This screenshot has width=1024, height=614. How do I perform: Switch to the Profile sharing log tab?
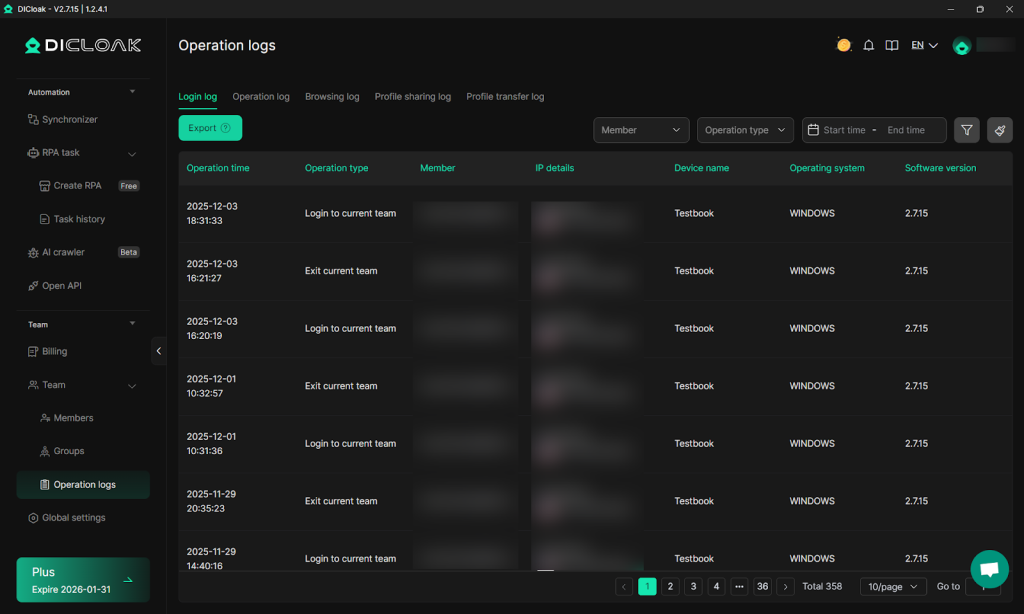412,97
